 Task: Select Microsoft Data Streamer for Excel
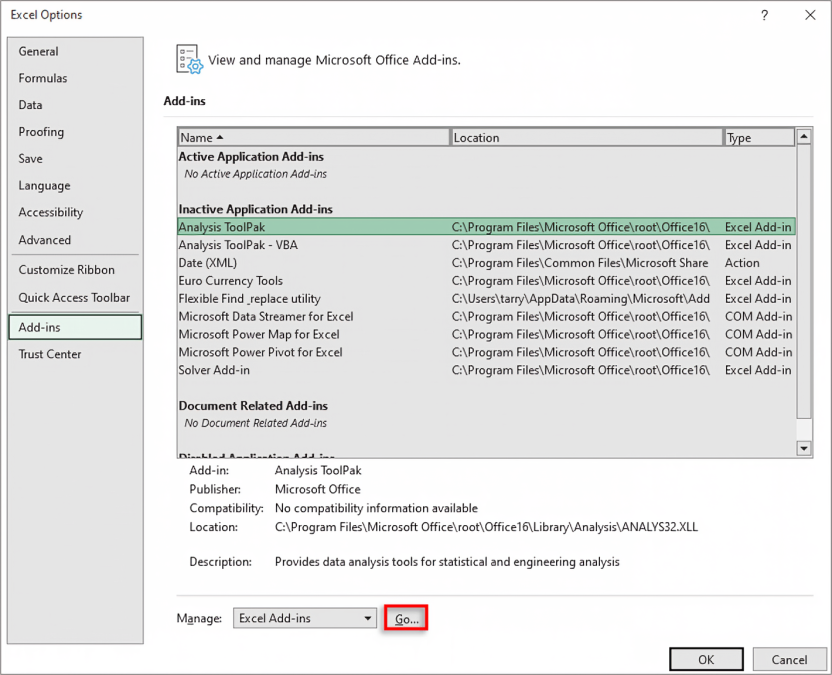point(486,317)
